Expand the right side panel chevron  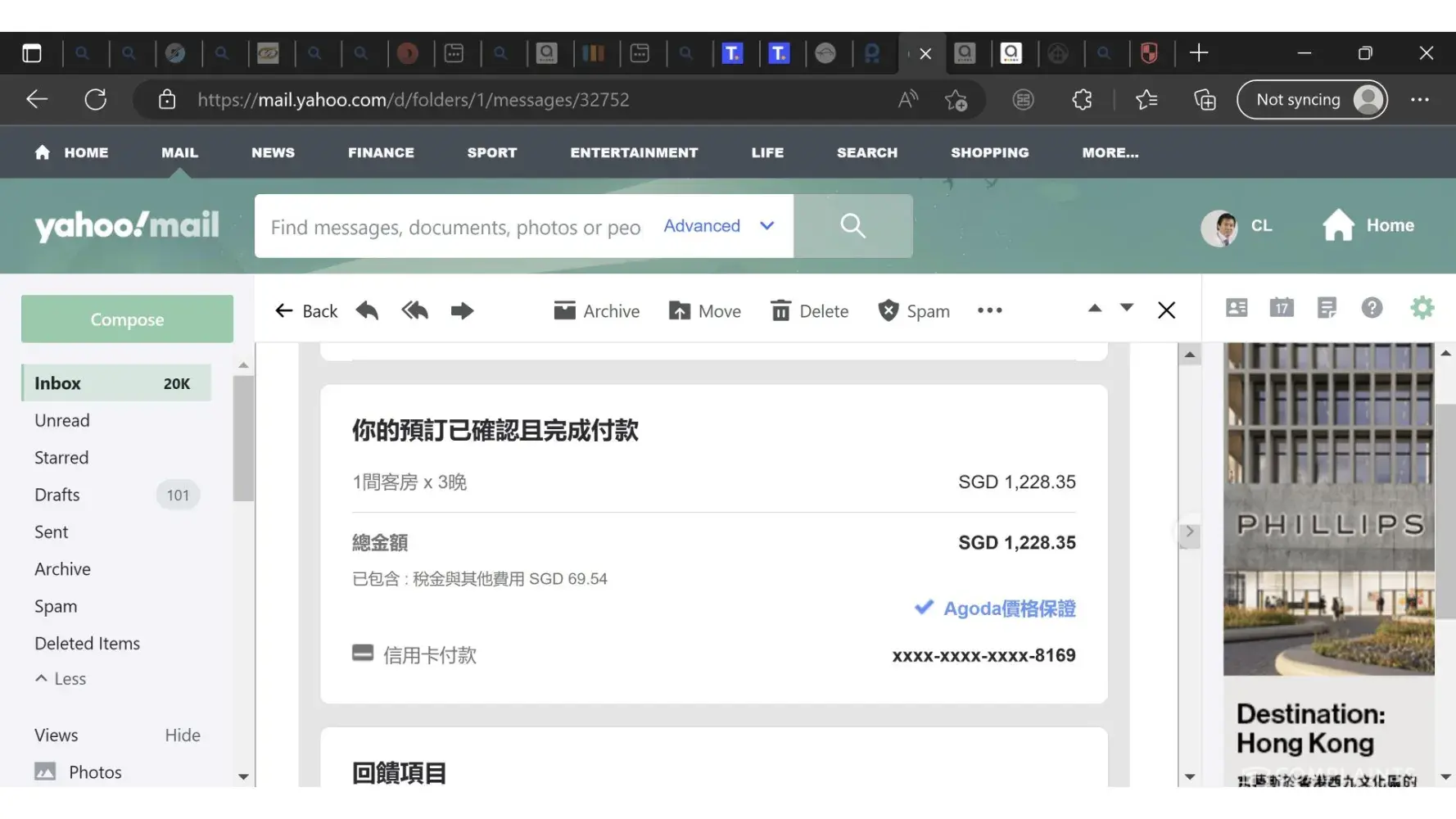tap(1189, 532)
